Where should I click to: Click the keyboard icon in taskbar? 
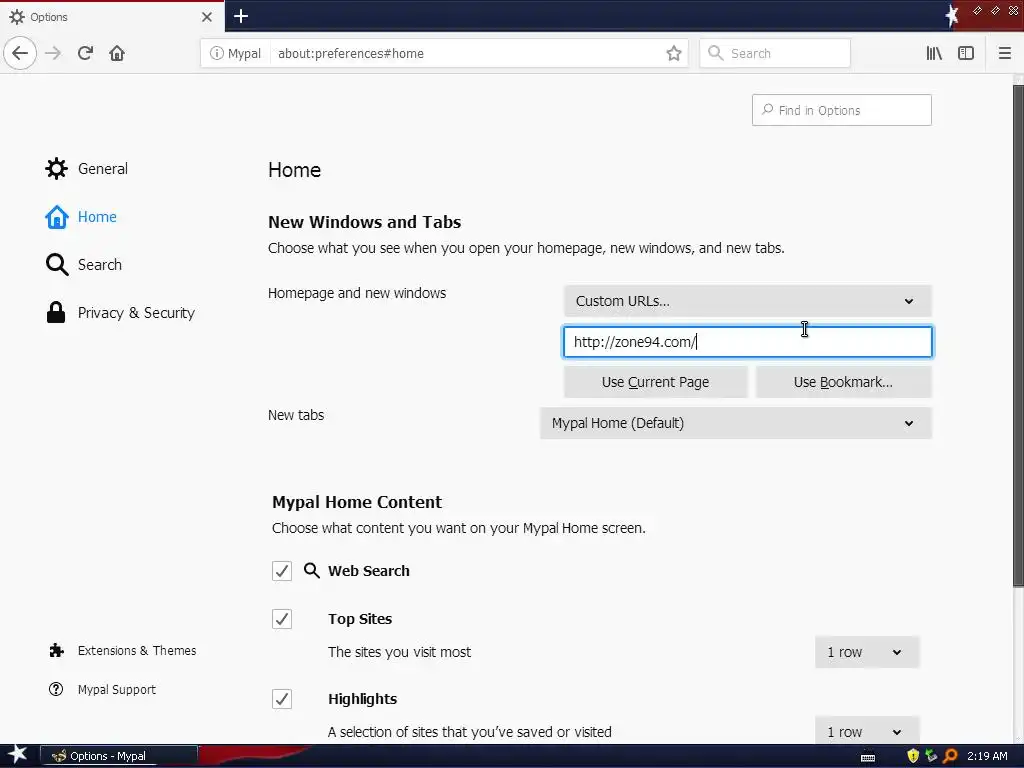[868, 757]
